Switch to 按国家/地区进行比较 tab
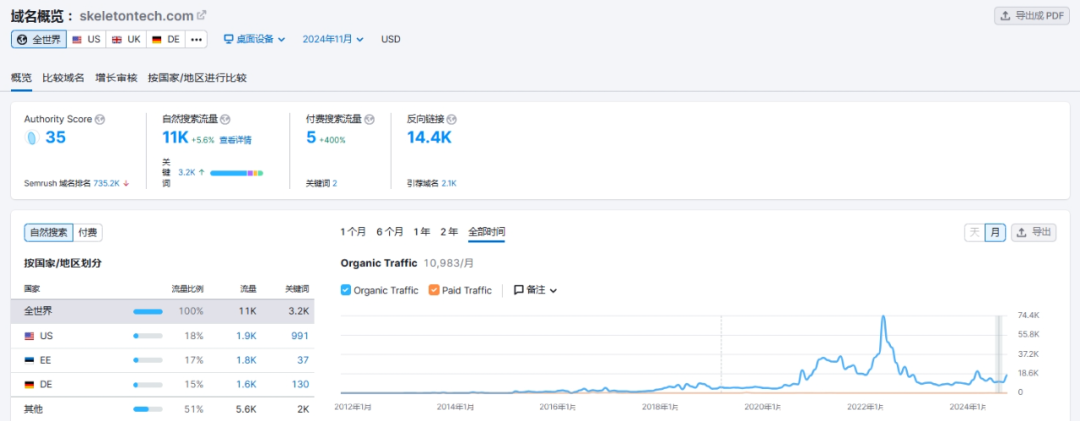The image size is (1080, 421). [x=197, y=78]
